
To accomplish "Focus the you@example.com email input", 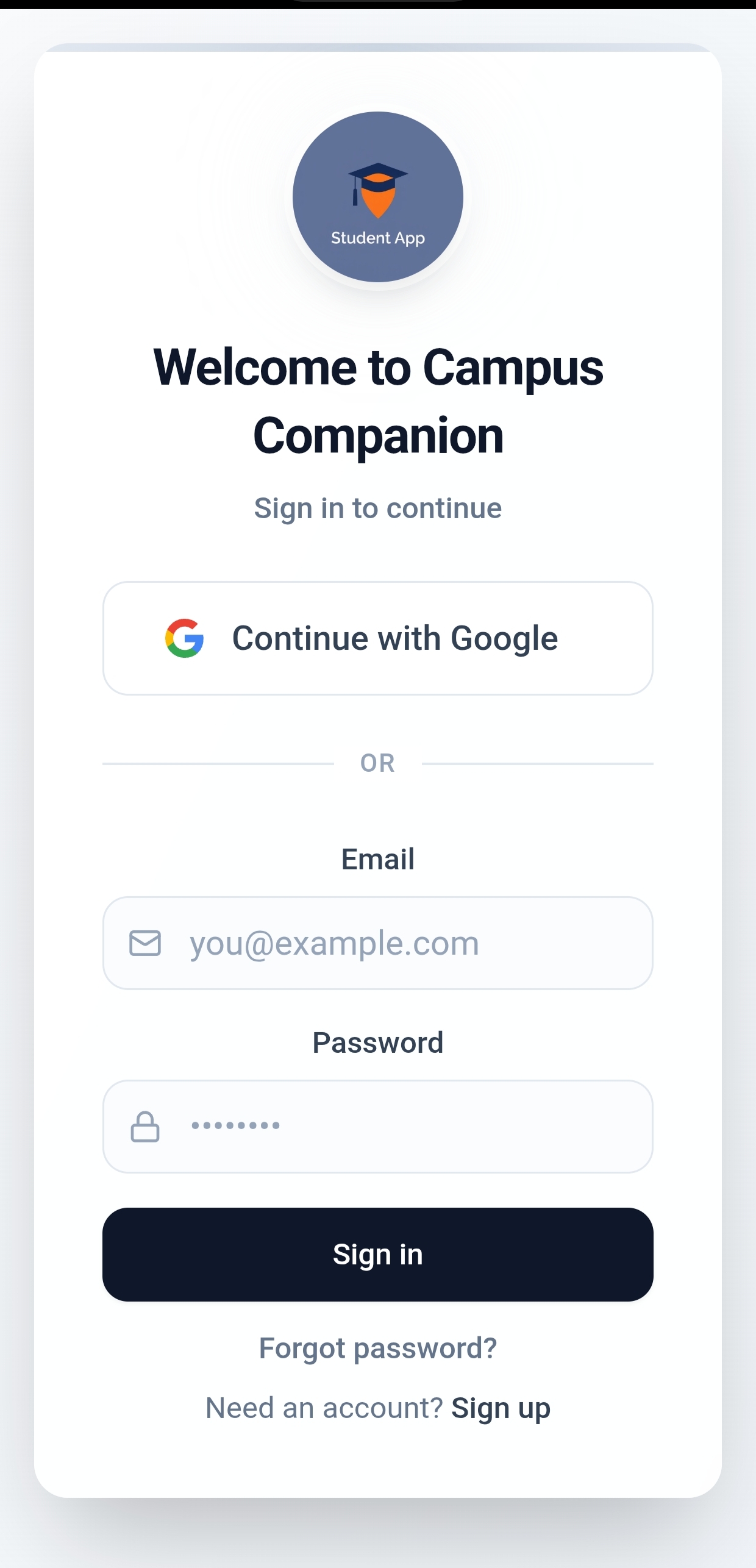I will (x=378, y=943).
